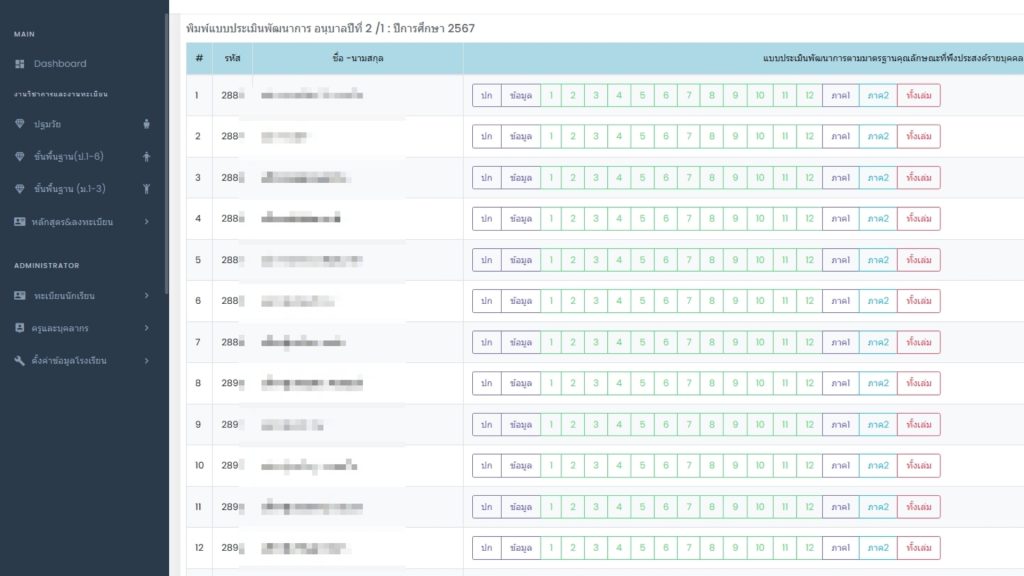Expand the ตั้งค่าข้อมูลโรงเรียน submenu chevron
This screenshot has height=576, width=1024.
[147, 360]
